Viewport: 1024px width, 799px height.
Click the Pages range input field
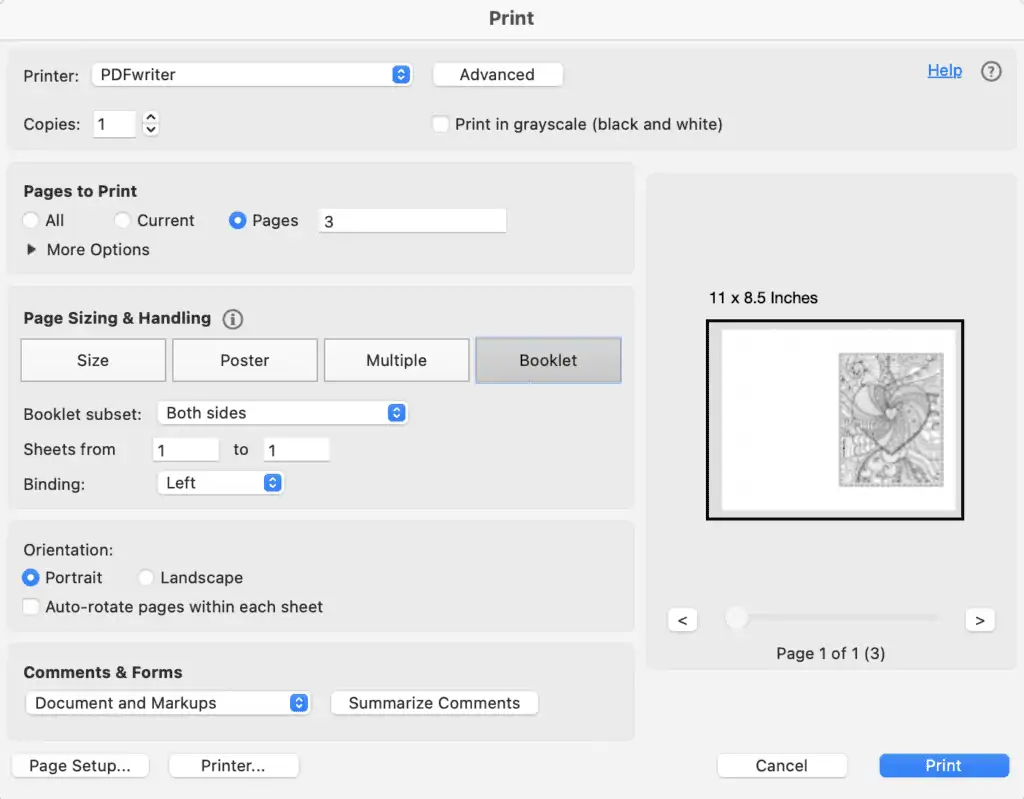point(412,221)
